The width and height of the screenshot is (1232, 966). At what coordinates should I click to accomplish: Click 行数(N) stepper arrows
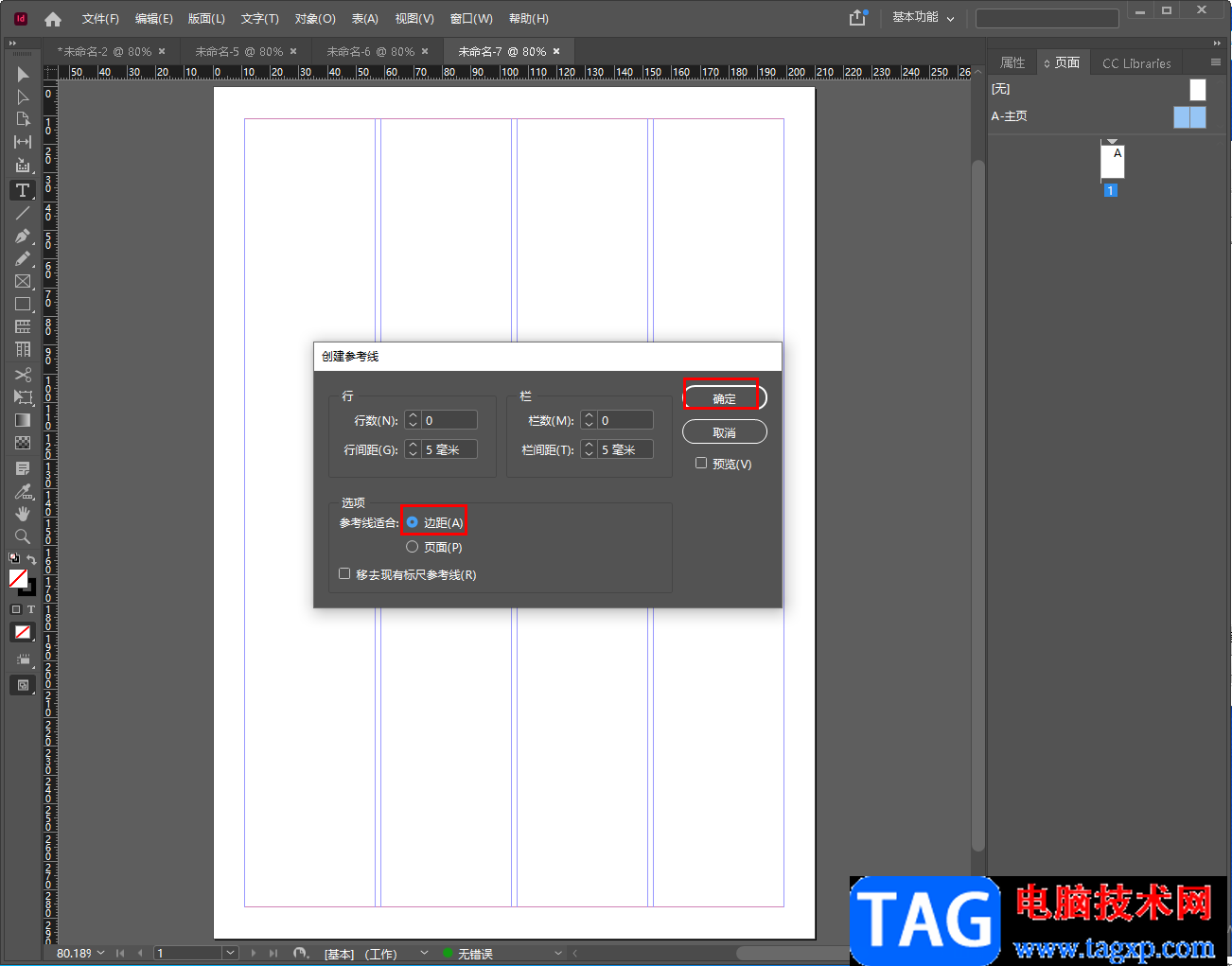[413, 420]
